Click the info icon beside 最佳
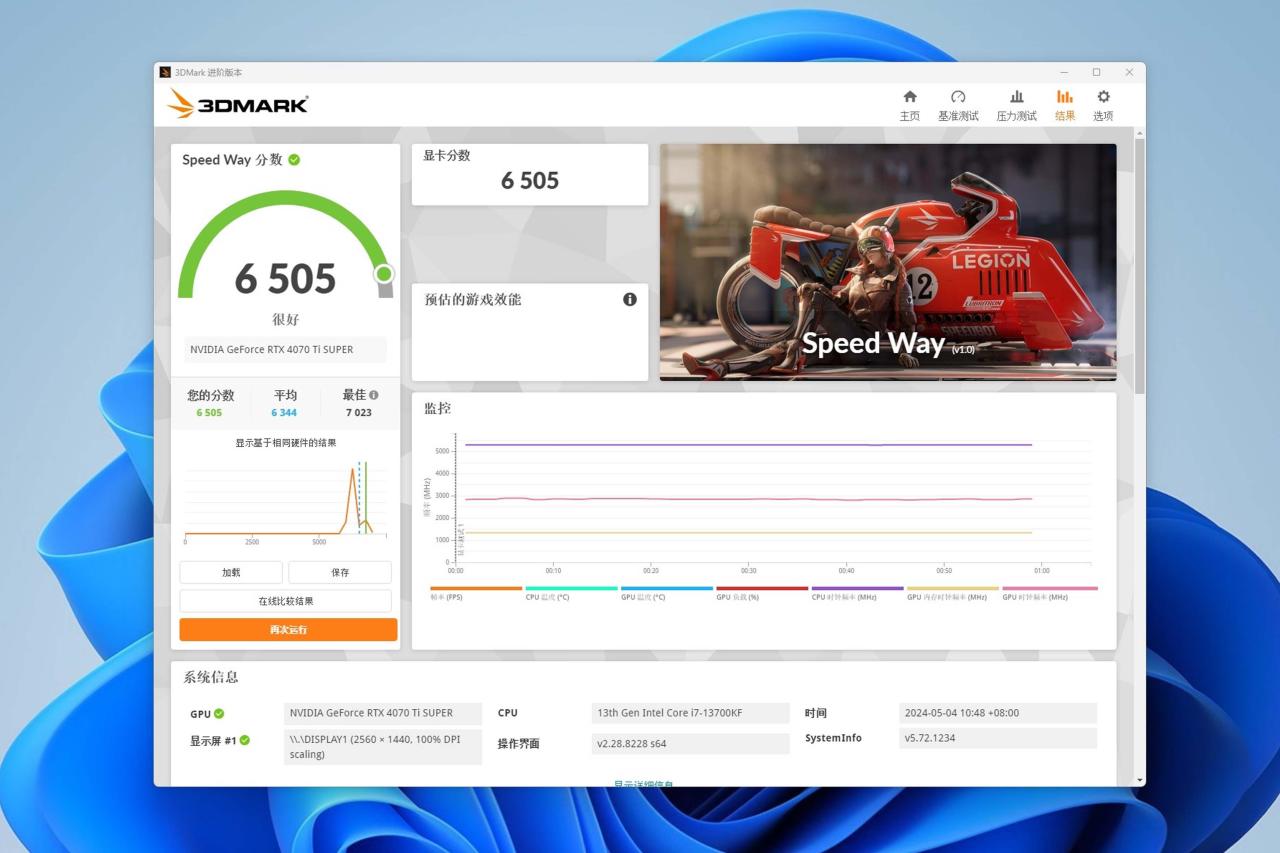Viewport: 1280px width, 853px height. 374,395
